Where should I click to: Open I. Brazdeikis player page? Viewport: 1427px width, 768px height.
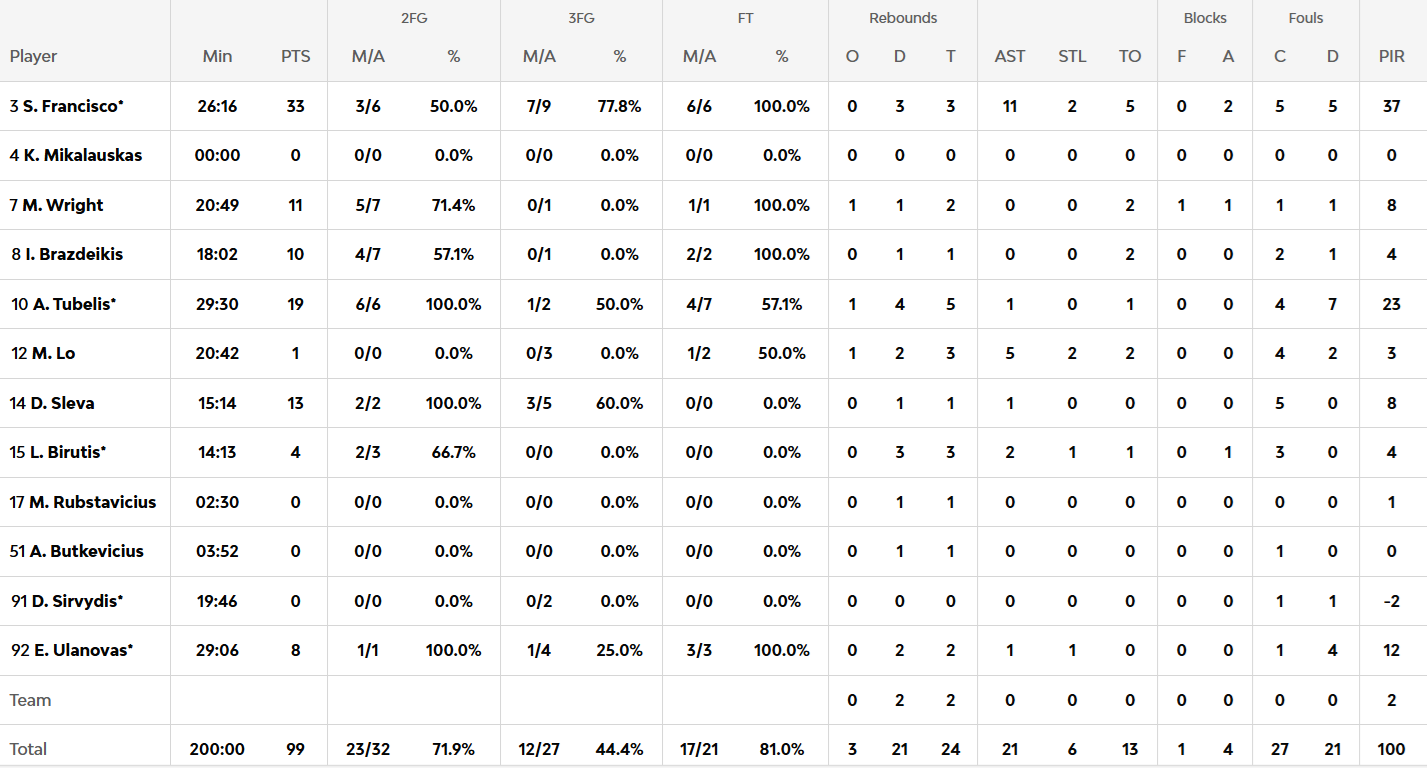(74, 254)
